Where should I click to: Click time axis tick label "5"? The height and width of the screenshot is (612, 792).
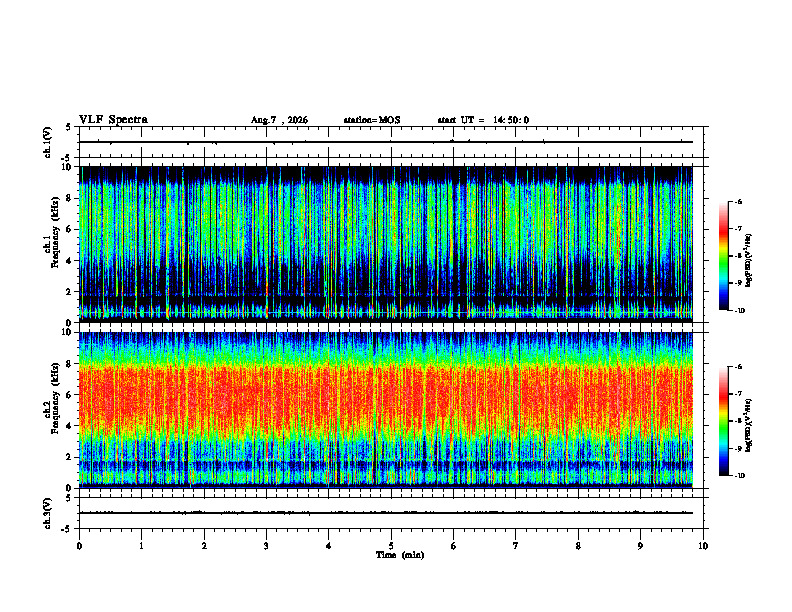[391, 546]
